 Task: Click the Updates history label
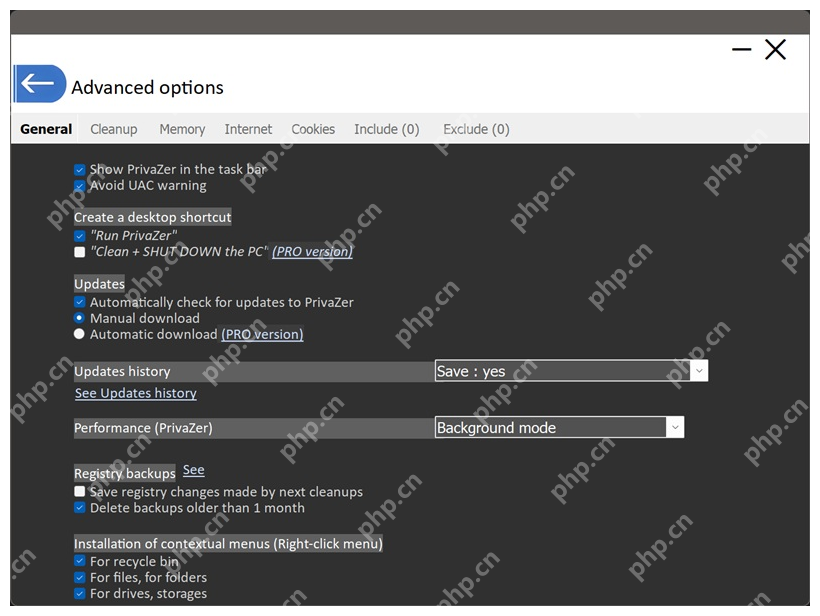click(122, 371)
